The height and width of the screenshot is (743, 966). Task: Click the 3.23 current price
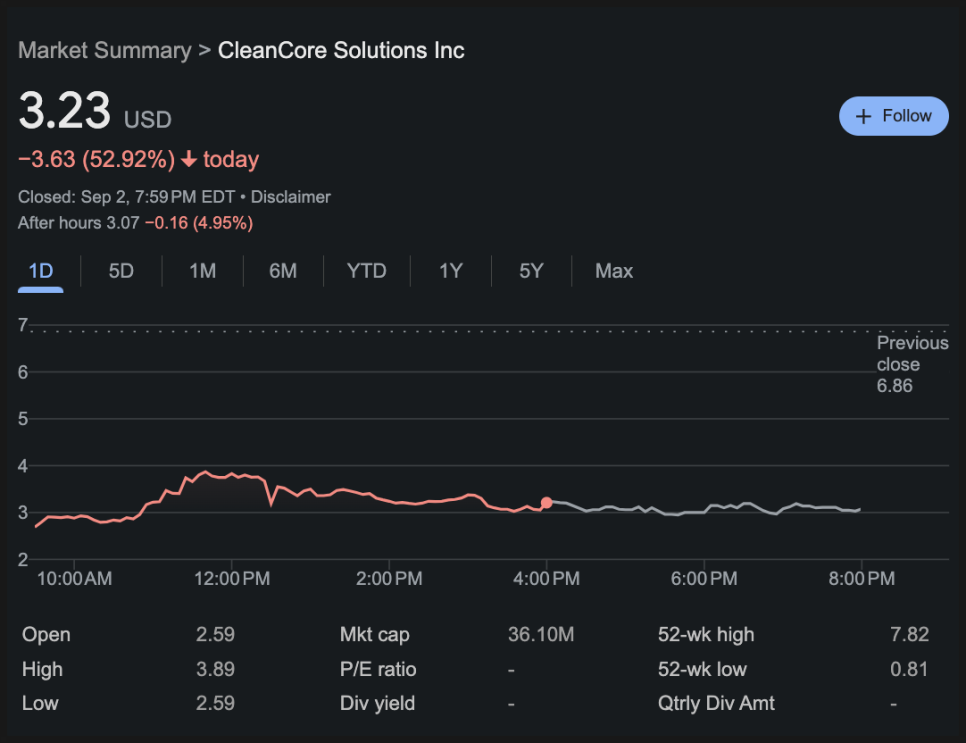[x=65, y=111]
